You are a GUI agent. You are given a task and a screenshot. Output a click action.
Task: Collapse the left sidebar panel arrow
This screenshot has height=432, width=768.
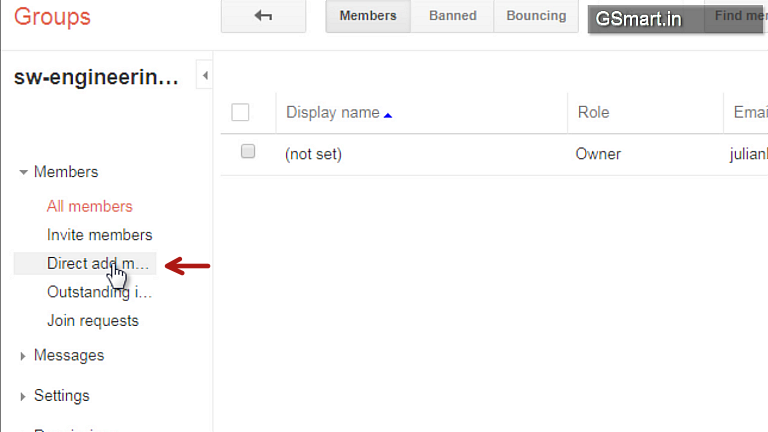[x=205, y=75]
